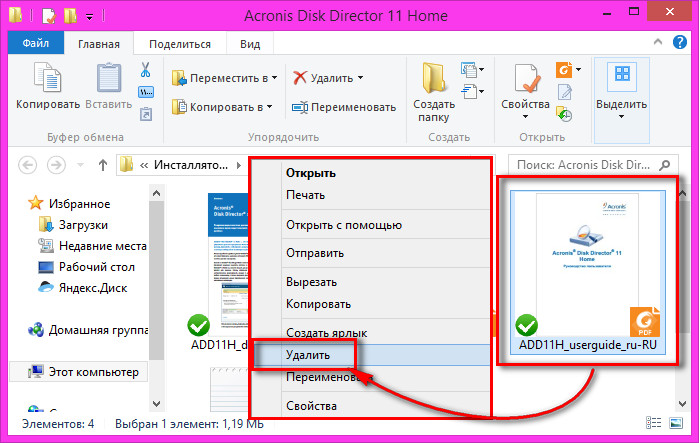Choose Открыть с помощью in context menu

(x=344, y=225)
